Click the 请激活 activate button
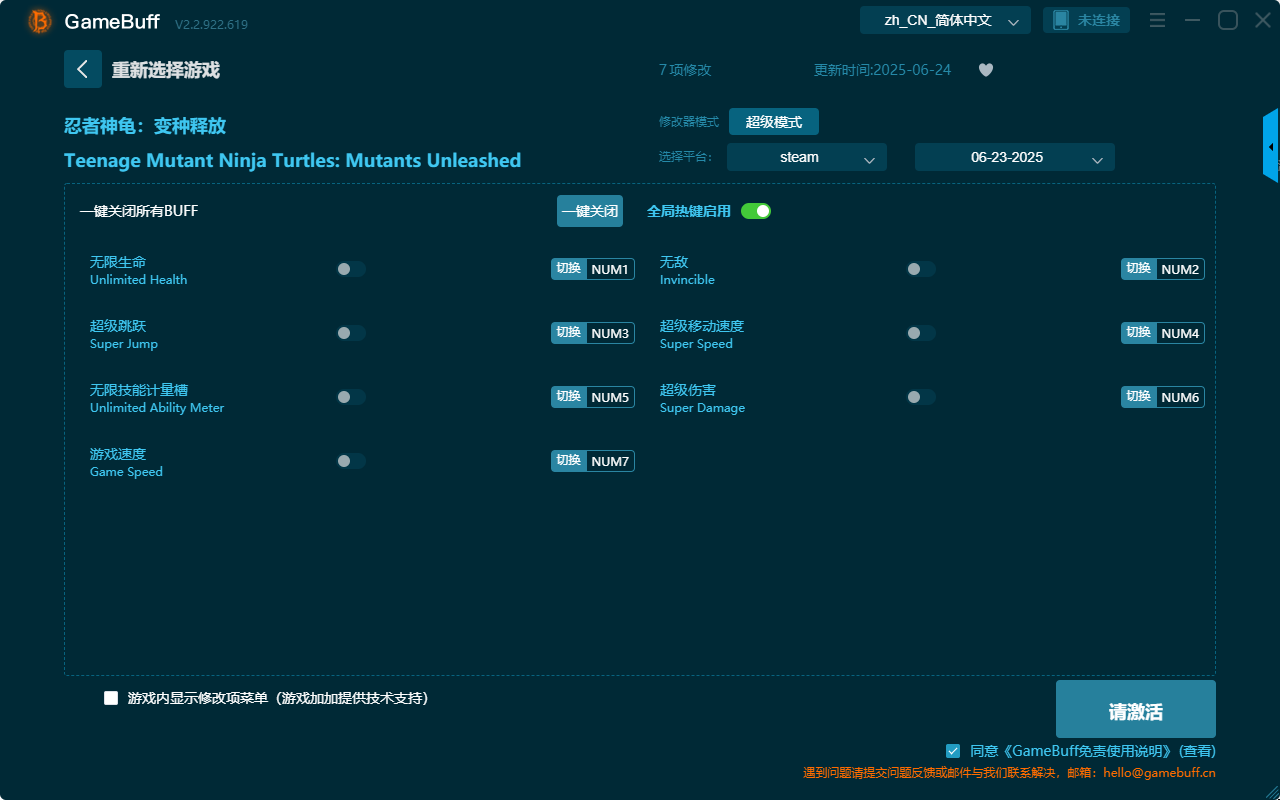Image resolution: width=1280 pixels, height=800 pixels. 1135,710
